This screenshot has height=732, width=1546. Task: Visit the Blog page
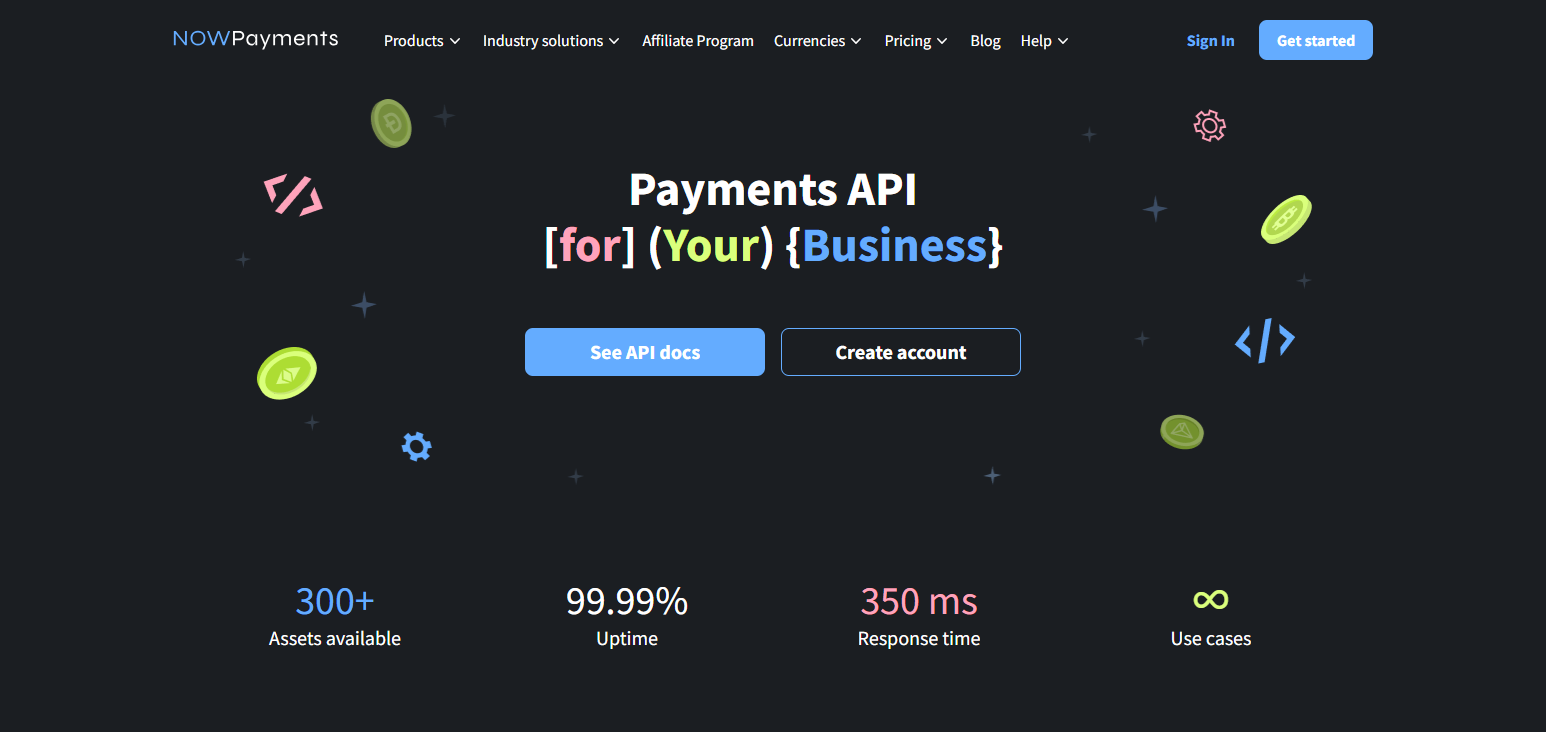pyautogui.click(x=985, y=41)
